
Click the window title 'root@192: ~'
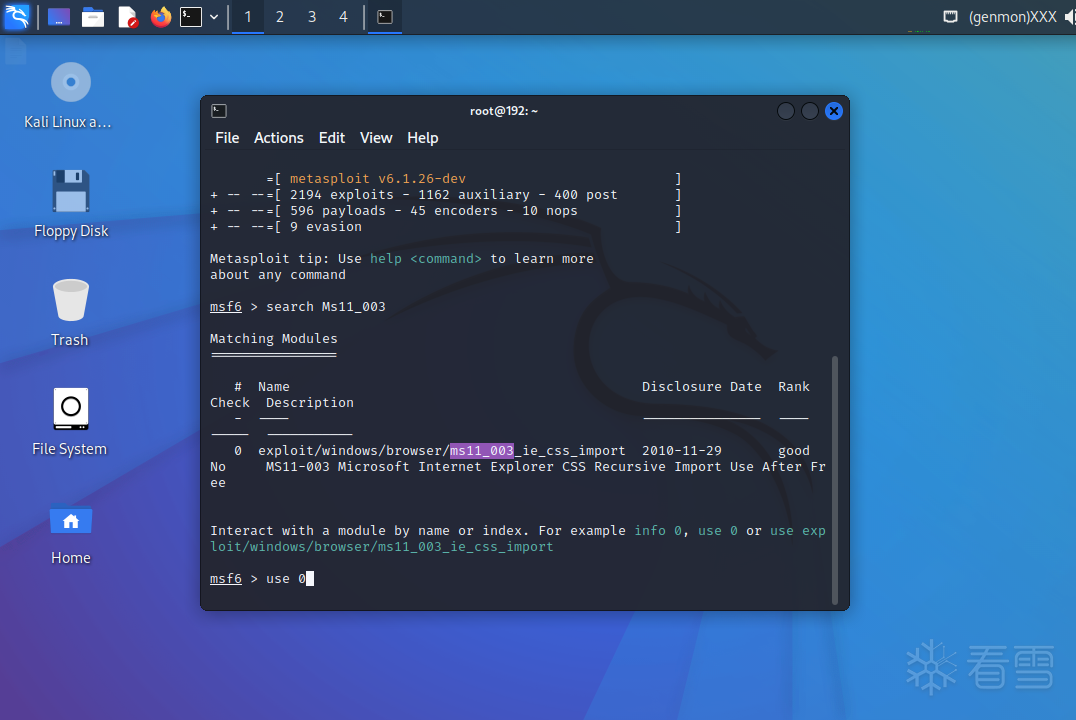point(504,111)
